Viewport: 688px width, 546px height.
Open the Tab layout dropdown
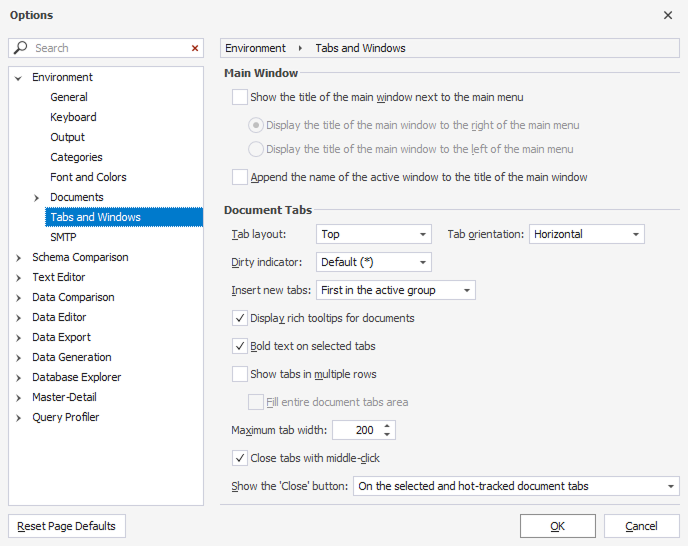tap(374, 234)
